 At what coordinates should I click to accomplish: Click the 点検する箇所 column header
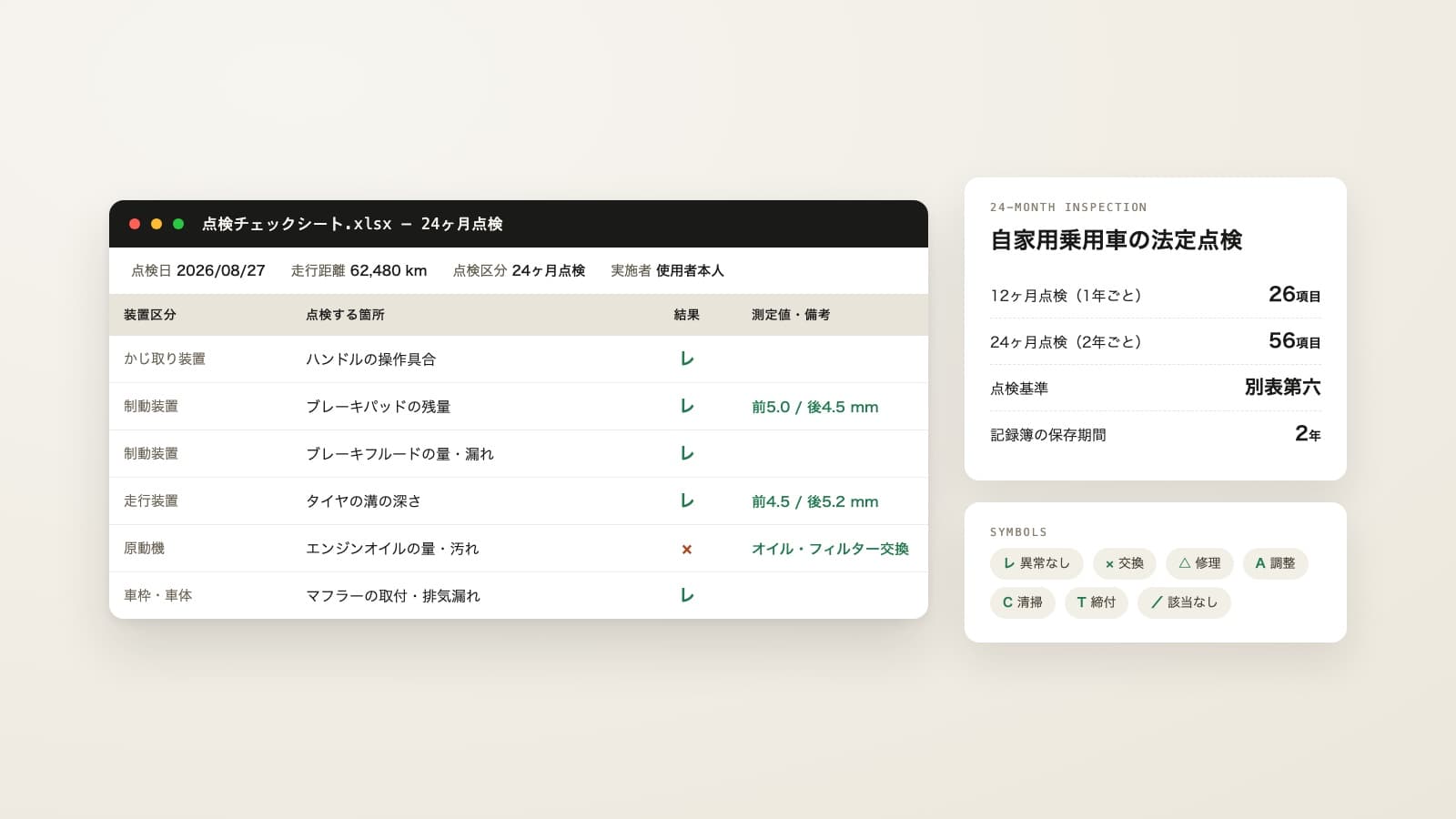coord(345,315)
